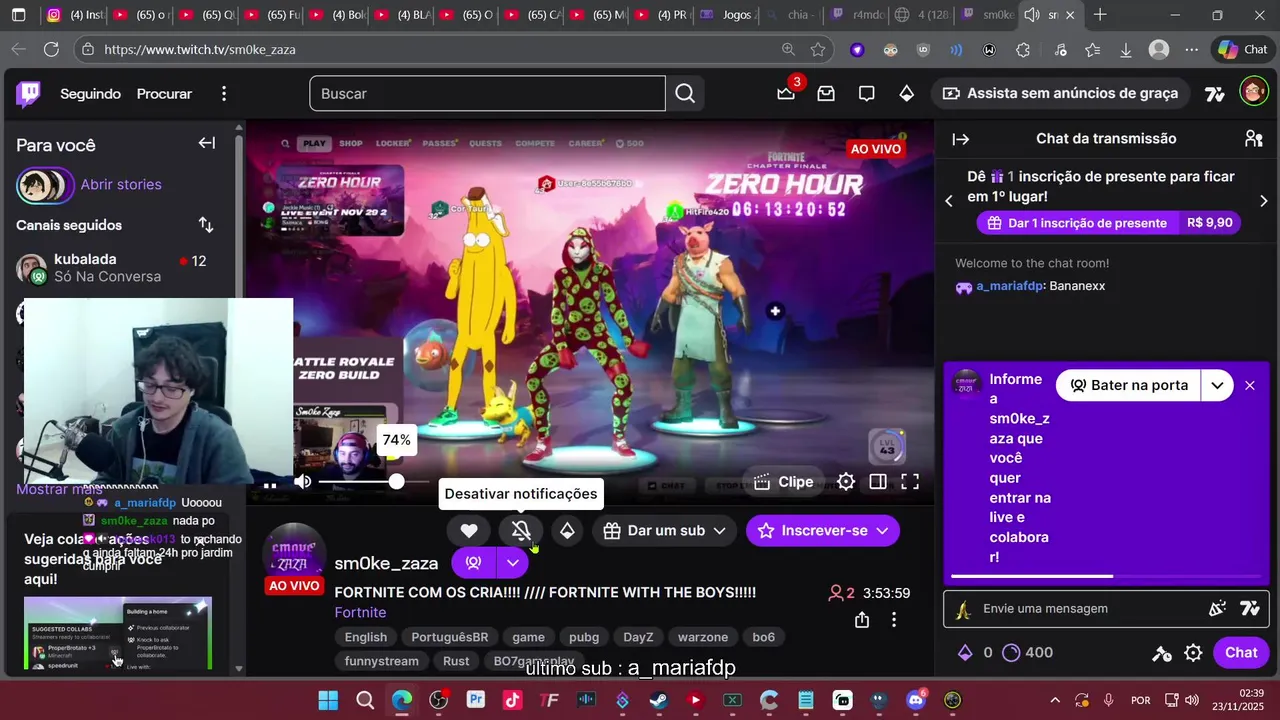
Task: Open the 7TV emote menu in chat input
Action: coord(1250,608)
